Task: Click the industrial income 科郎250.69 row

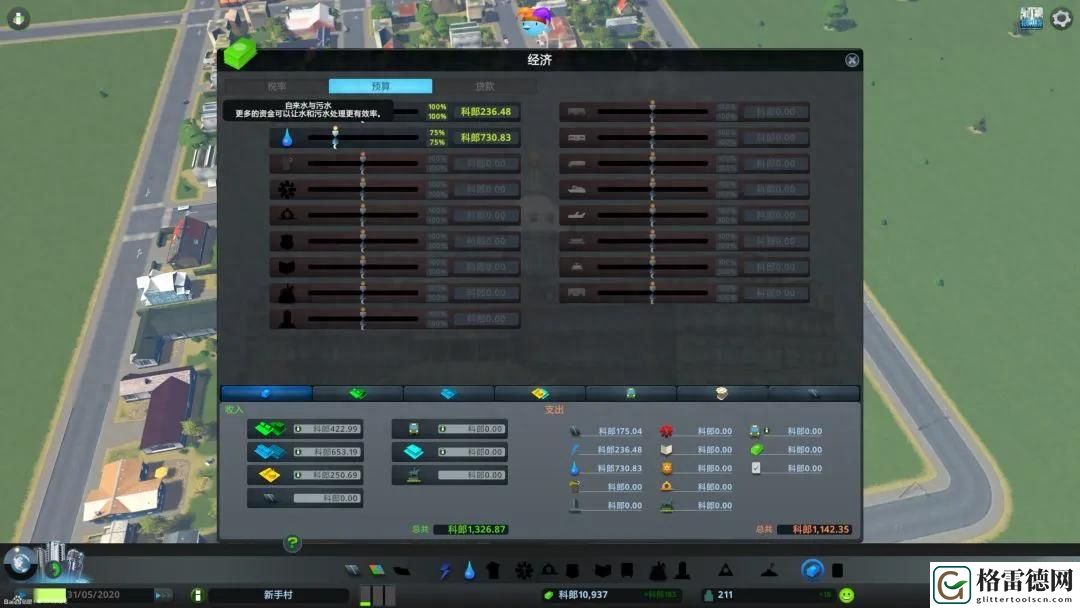Action: click(305, 475)
